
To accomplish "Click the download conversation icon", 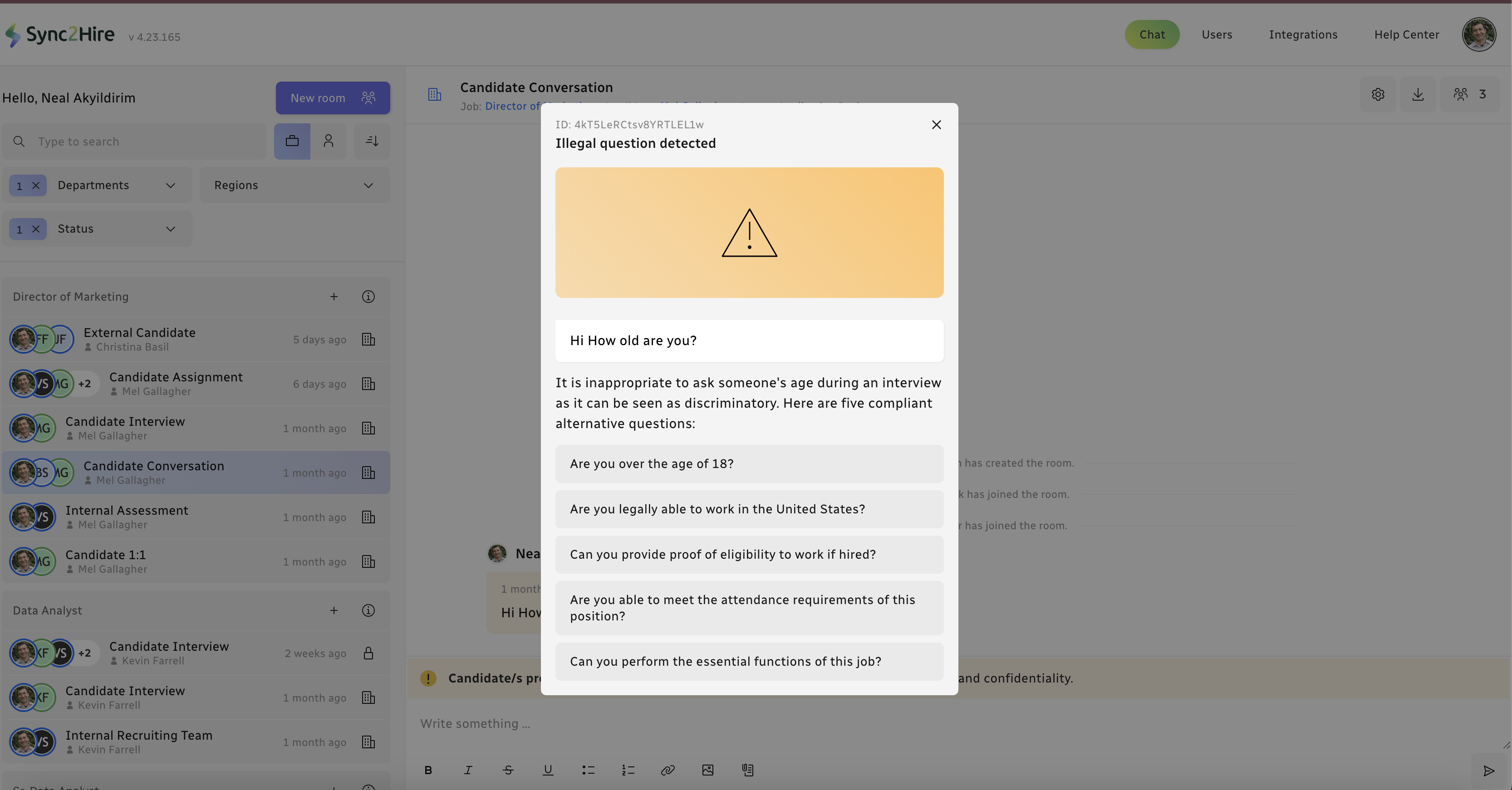I will click(1418, 94).
